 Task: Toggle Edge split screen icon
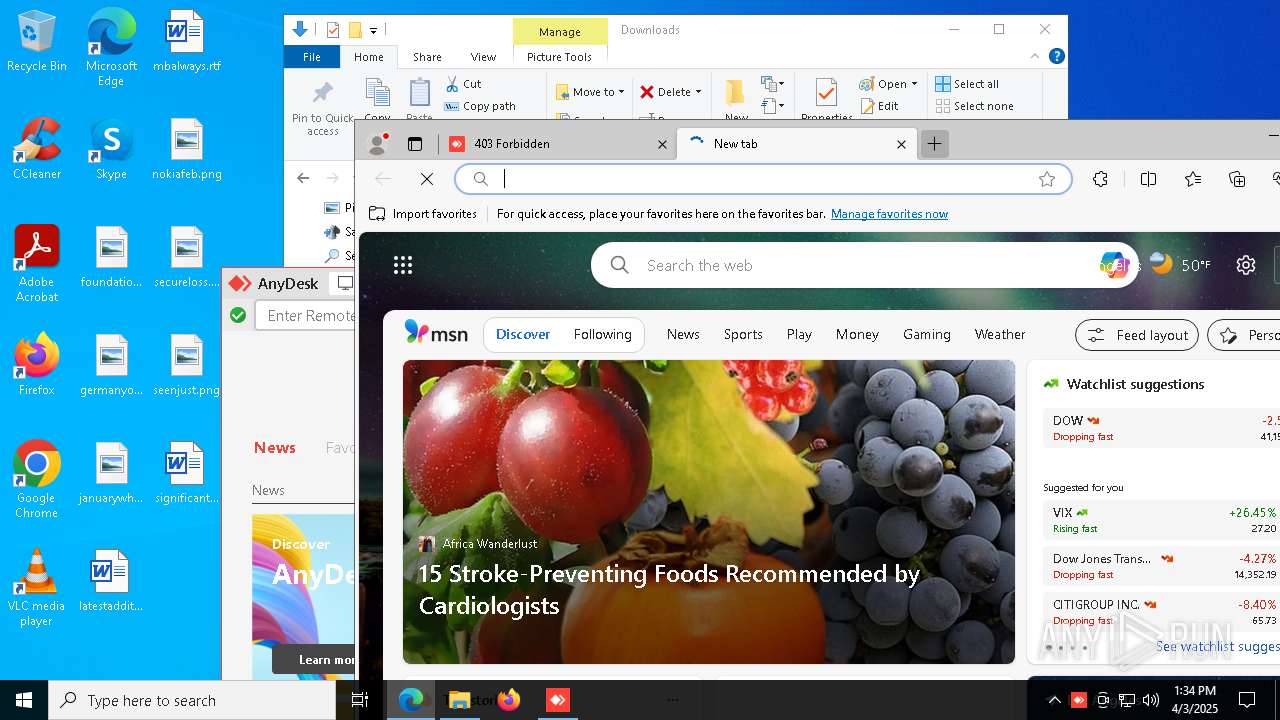click(1148, 179)
